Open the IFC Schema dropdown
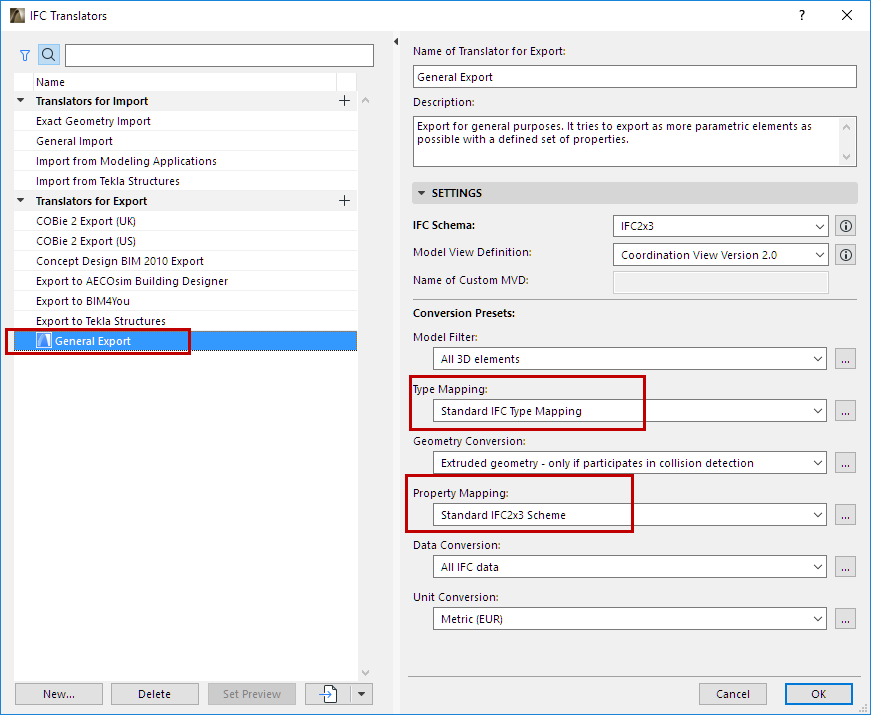 [x=720, y=226]
